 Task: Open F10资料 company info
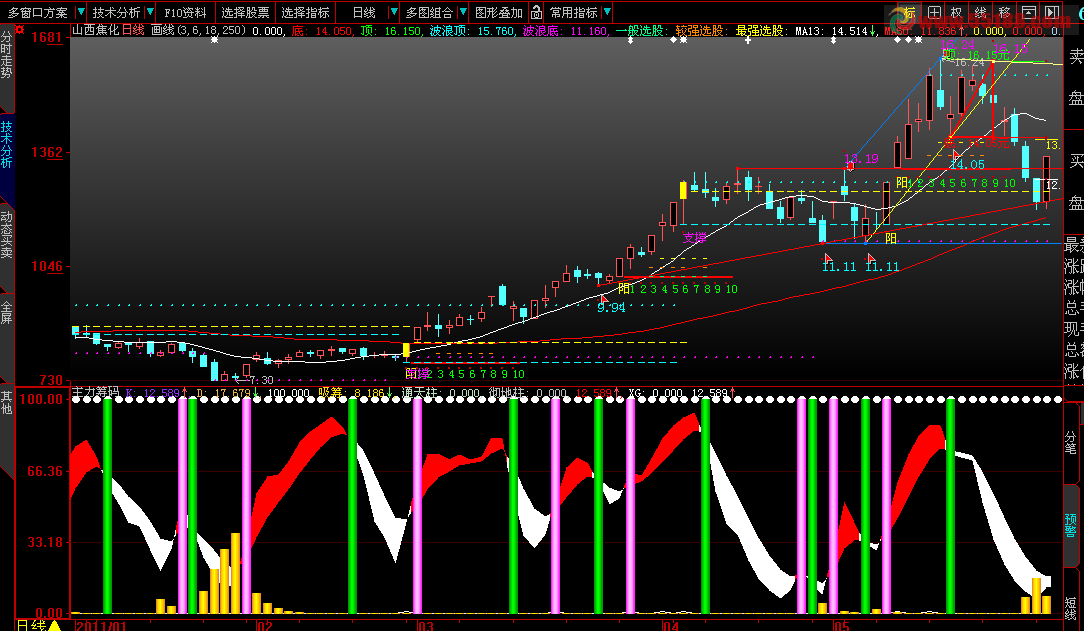click(185, 12)
